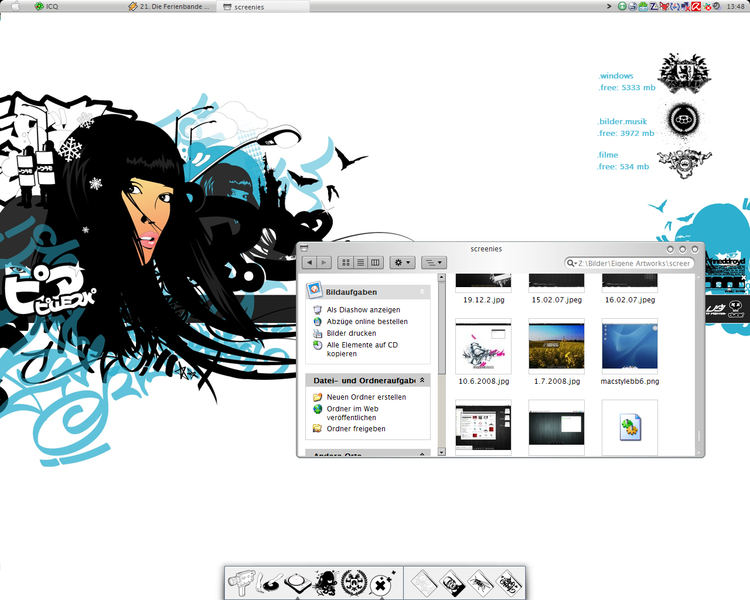Open the arrange-by dropdown
Screen dimensions: 750x600
point(434,262)
